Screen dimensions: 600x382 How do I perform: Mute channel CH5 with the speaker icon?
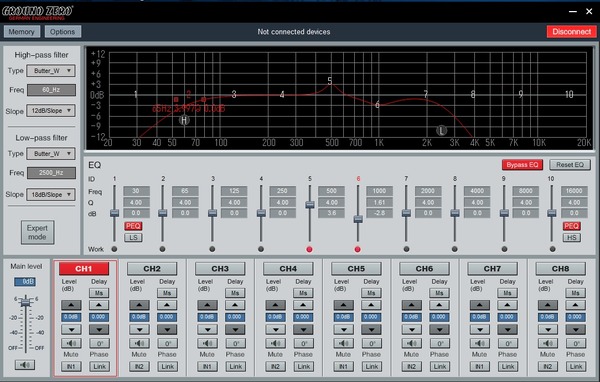(x=344, y=343)
